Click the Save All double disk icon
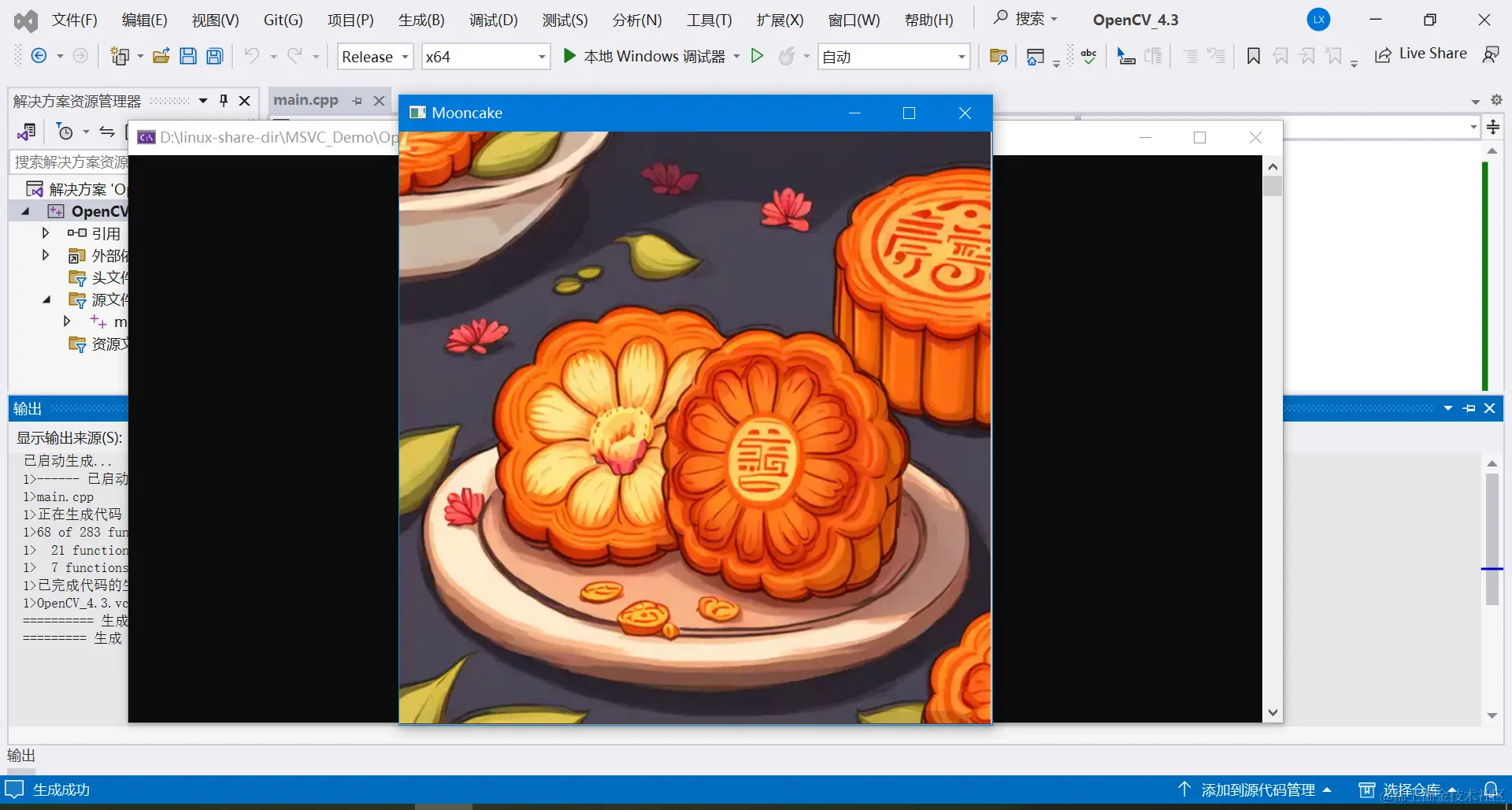The width and height of the screenshot is (1512, 810). (214, 56)
